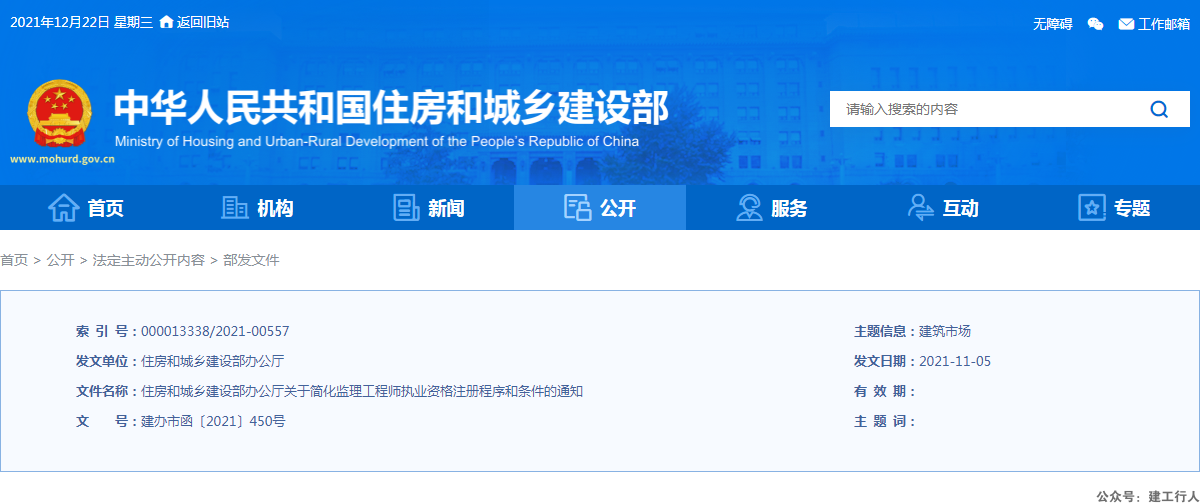Go to 公开 in the breadcrumb
1200x503 pixels.
pyautogui.click(x=60, y=260)
